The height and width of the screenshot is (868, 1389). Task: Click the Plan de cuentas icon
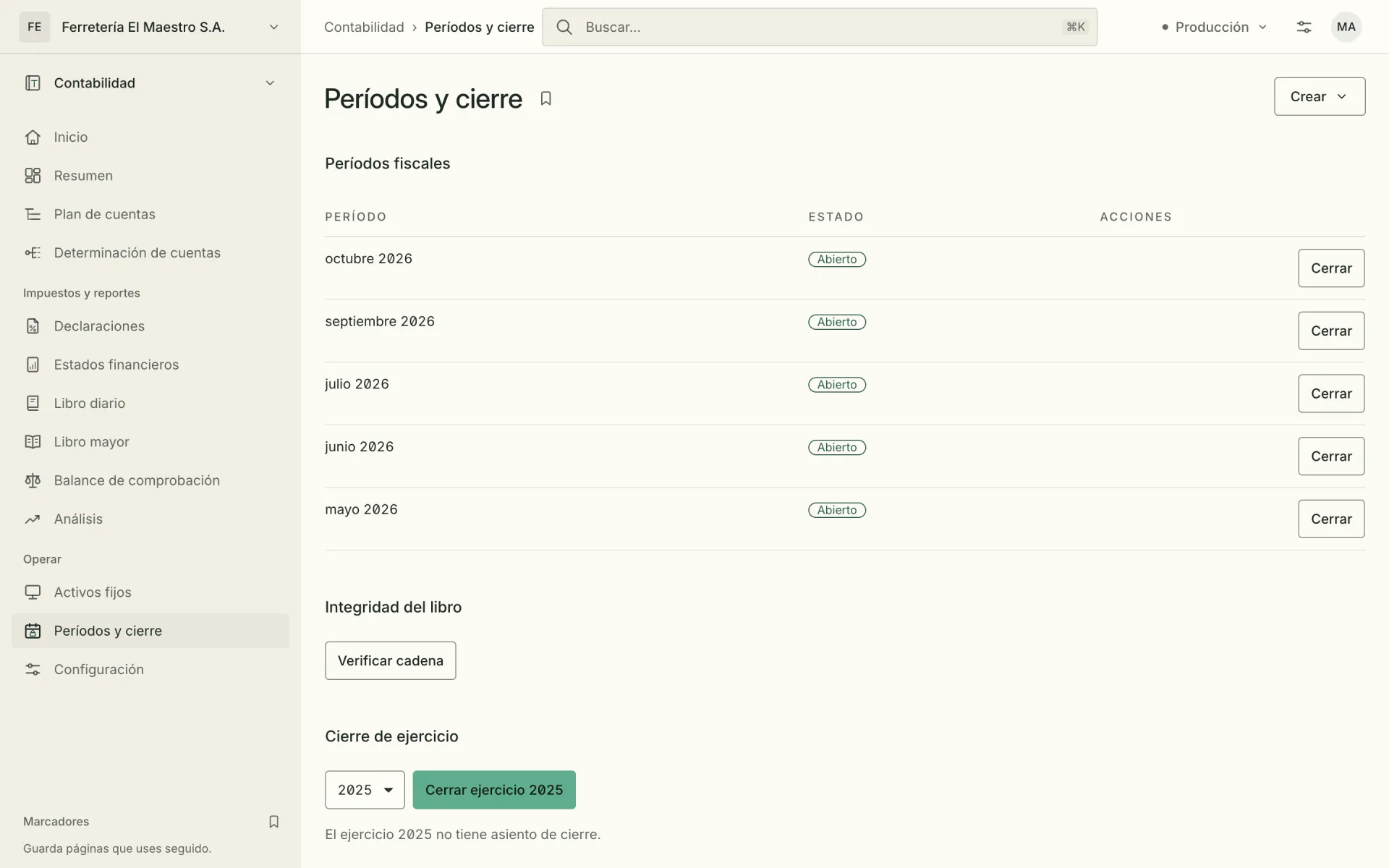point(33,214)
